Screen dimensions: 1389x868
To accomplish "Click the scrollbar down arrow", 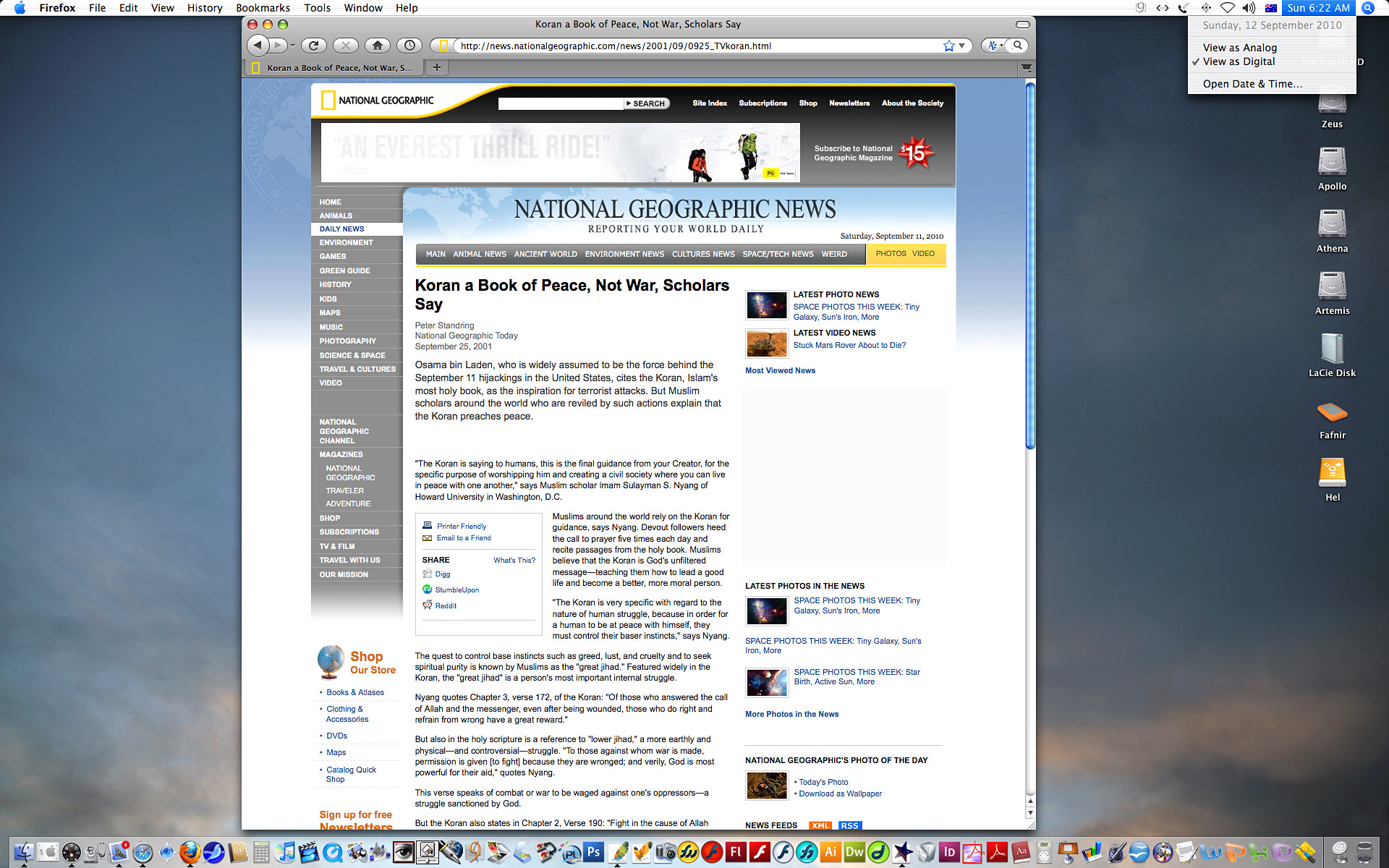I will pyautogui.click(x=1030, y=813).
